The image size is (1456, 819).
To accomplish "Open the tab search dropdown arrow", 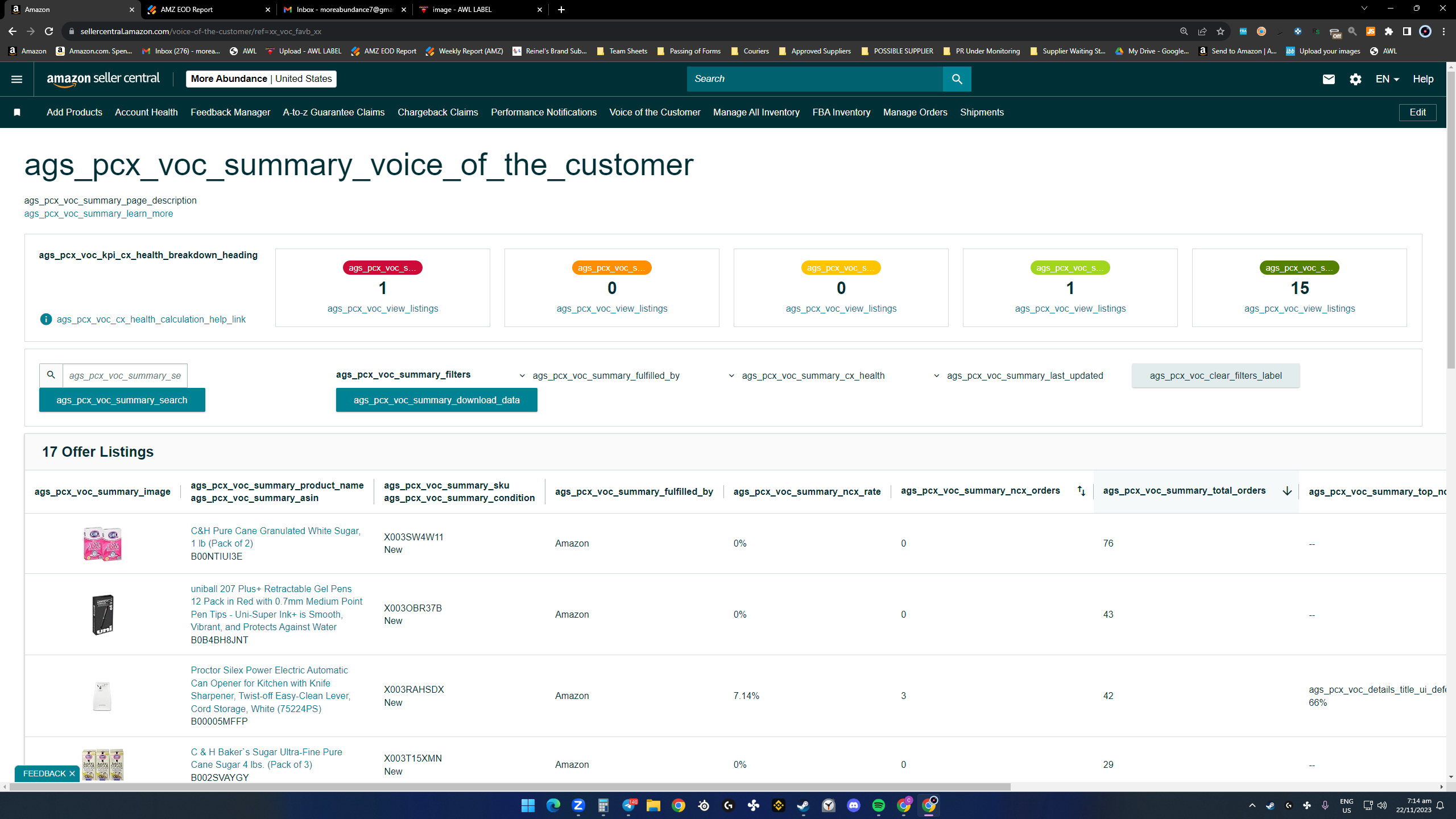I will pyautogui.click(x=1364, y=9).
